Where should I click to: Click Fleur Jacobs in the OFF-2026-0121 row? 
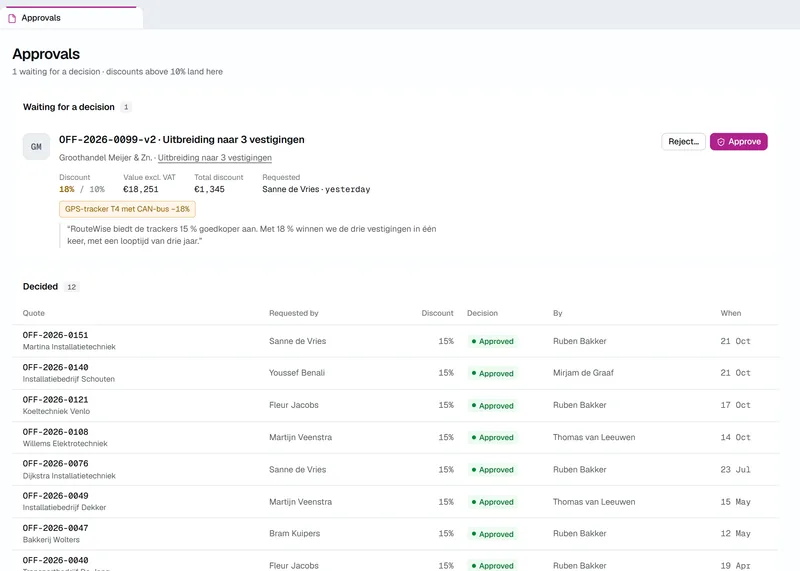pos(294,405)
